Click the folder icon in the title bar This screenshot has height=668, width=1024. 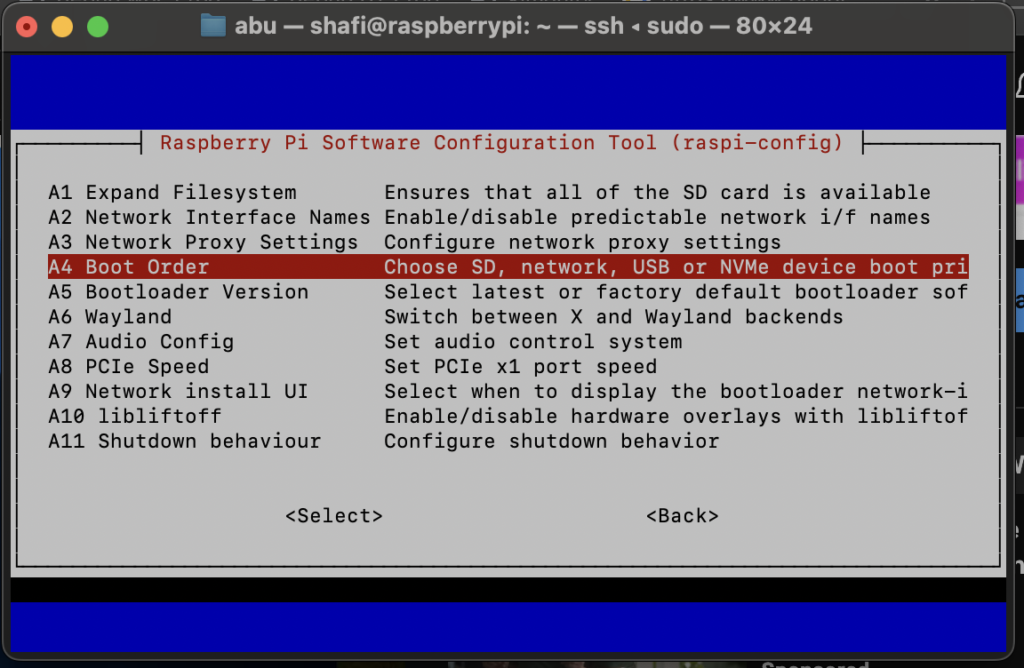click(x=213, y=26)
